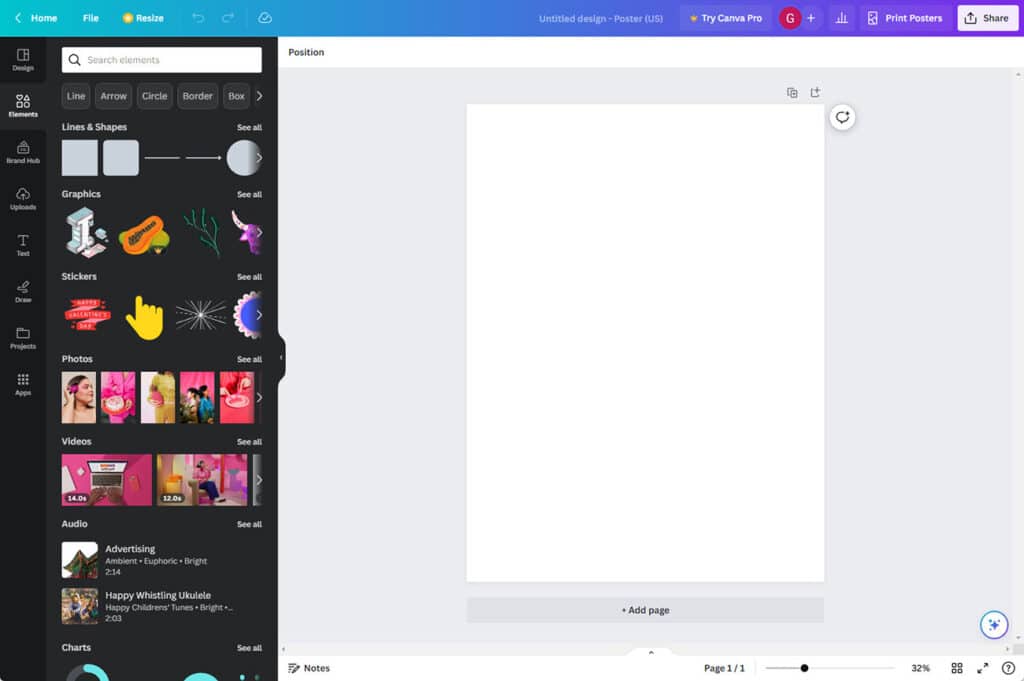Switch to the Text tab in sidebar
Viewport: 1024px width, 681px height.
pyautogui.click(x=22, y=245)
